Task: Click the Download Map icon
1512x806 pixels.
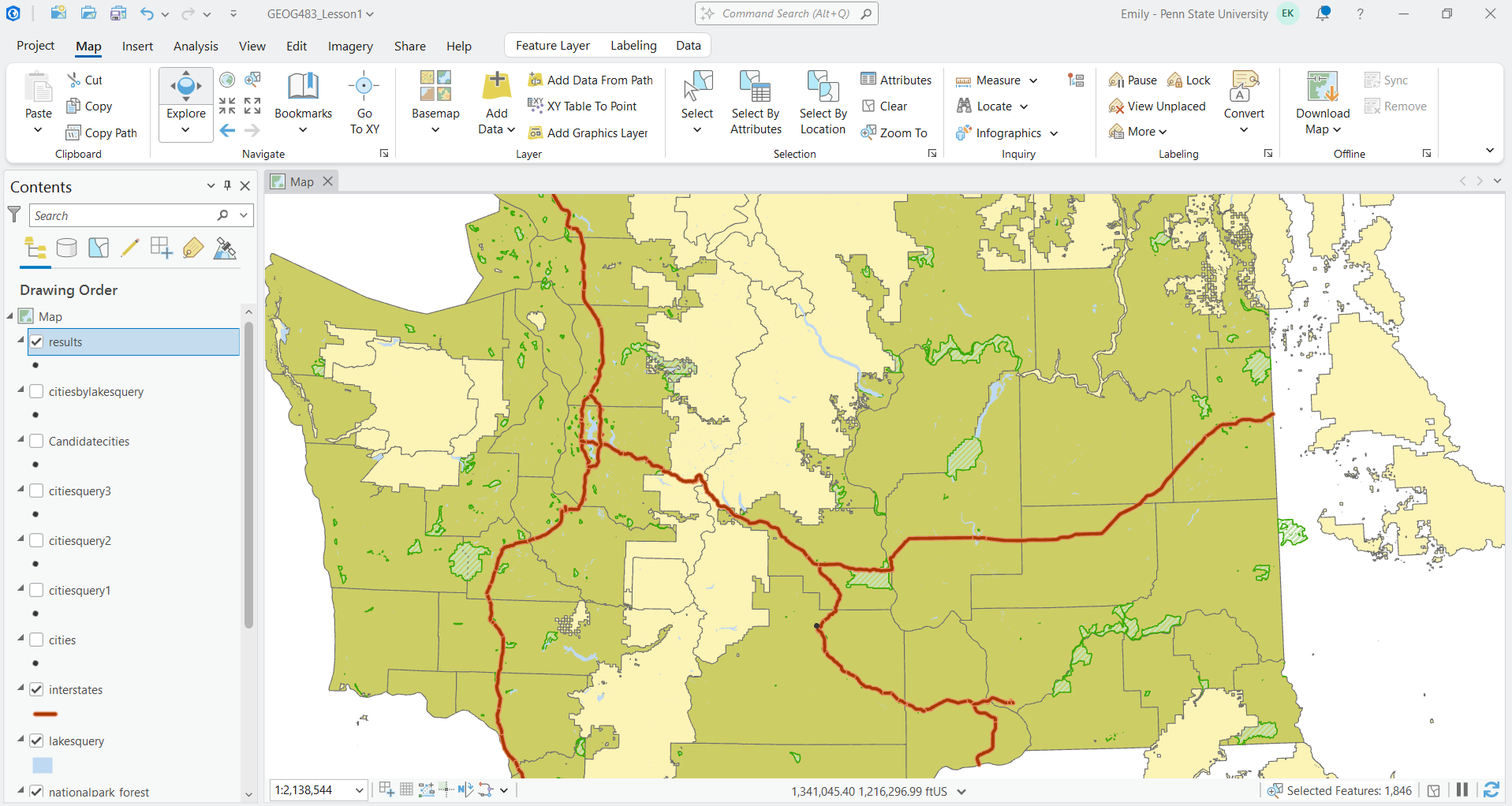Action: (x=1323, y=87)
